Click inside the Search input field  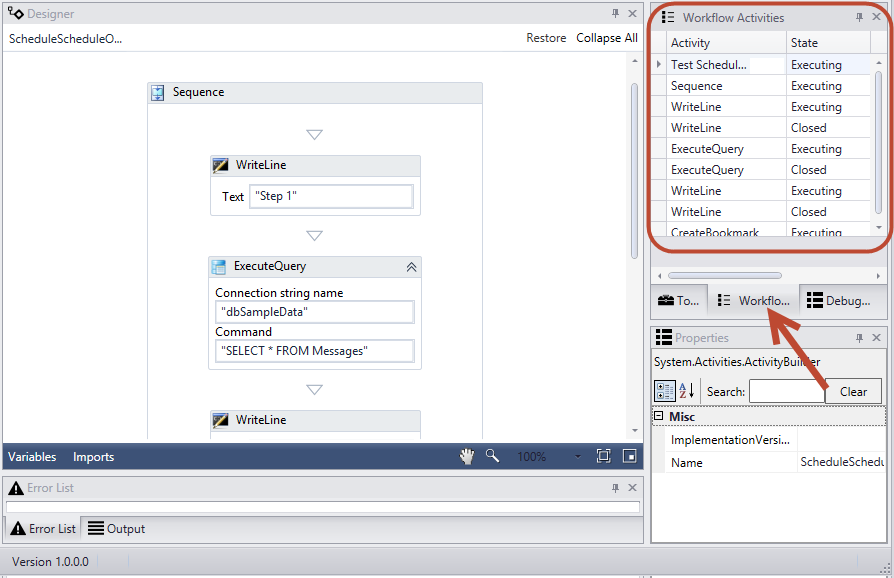(x=787, y=391)
